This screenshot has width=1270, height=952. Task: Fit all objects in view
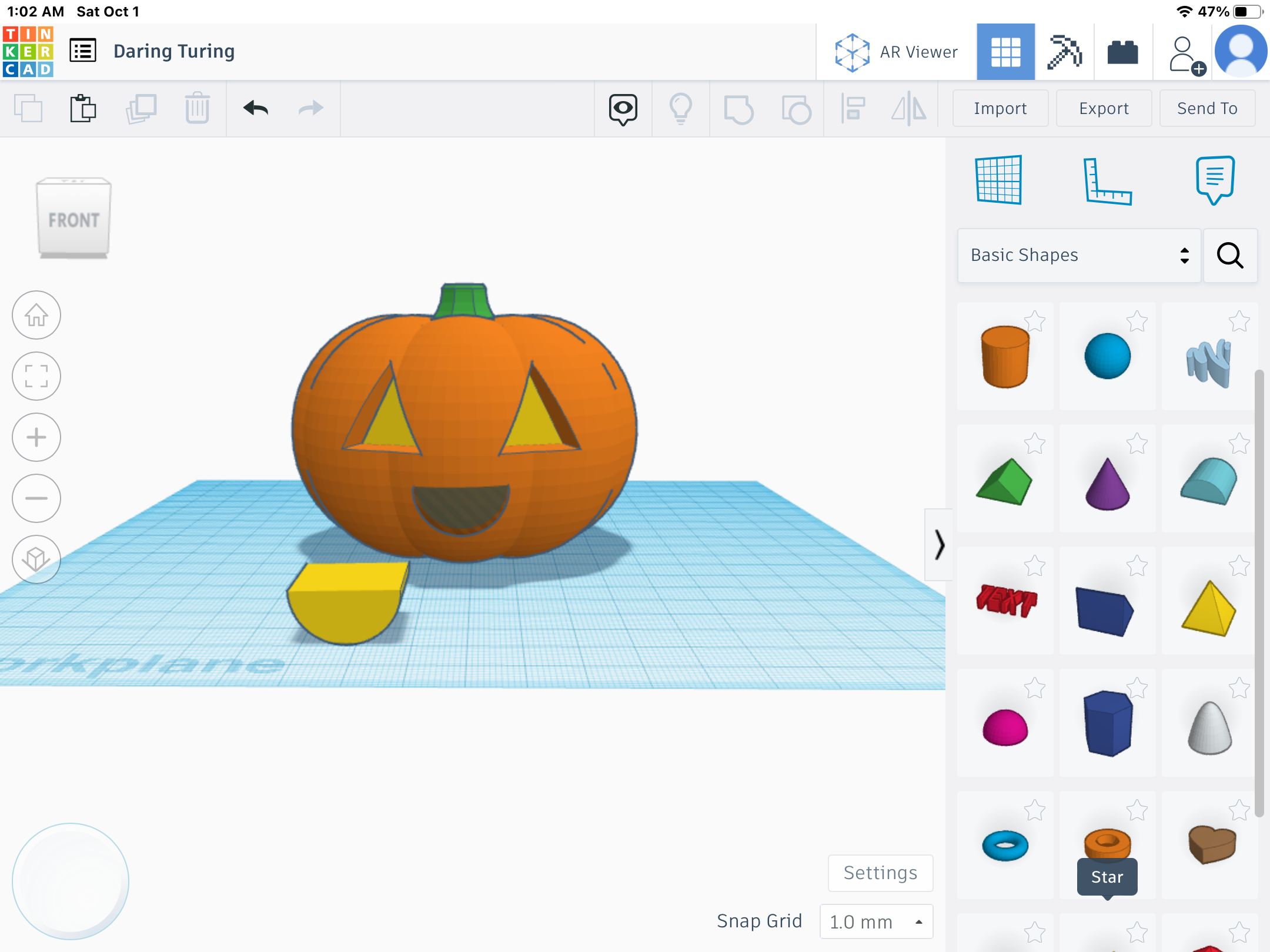36,376
